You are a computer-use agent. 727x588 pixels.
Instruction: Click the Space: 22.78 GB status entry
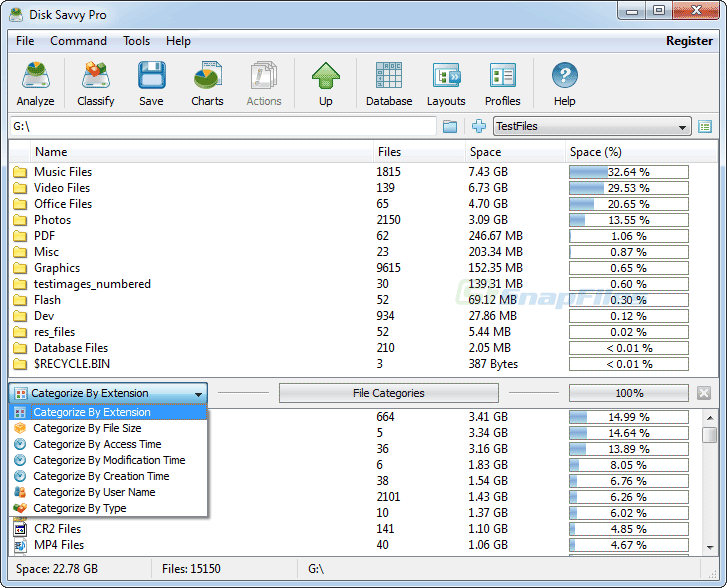click(57, 569)
